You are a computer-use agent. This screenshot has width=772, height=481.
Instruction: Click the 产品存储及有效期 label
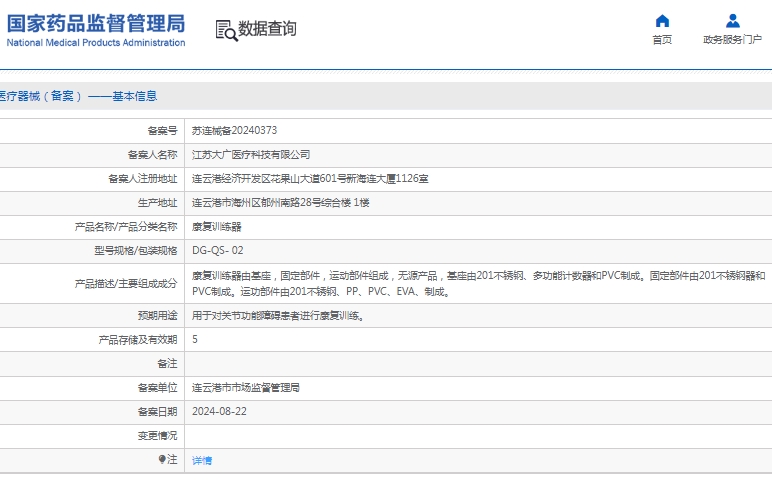138,340
